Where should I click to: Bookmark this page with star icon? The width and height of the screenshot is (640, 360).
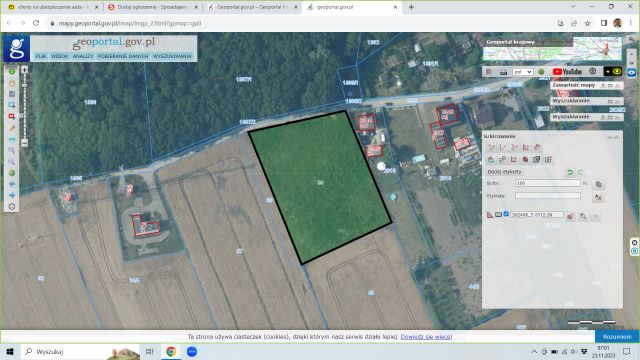point(587,23)
